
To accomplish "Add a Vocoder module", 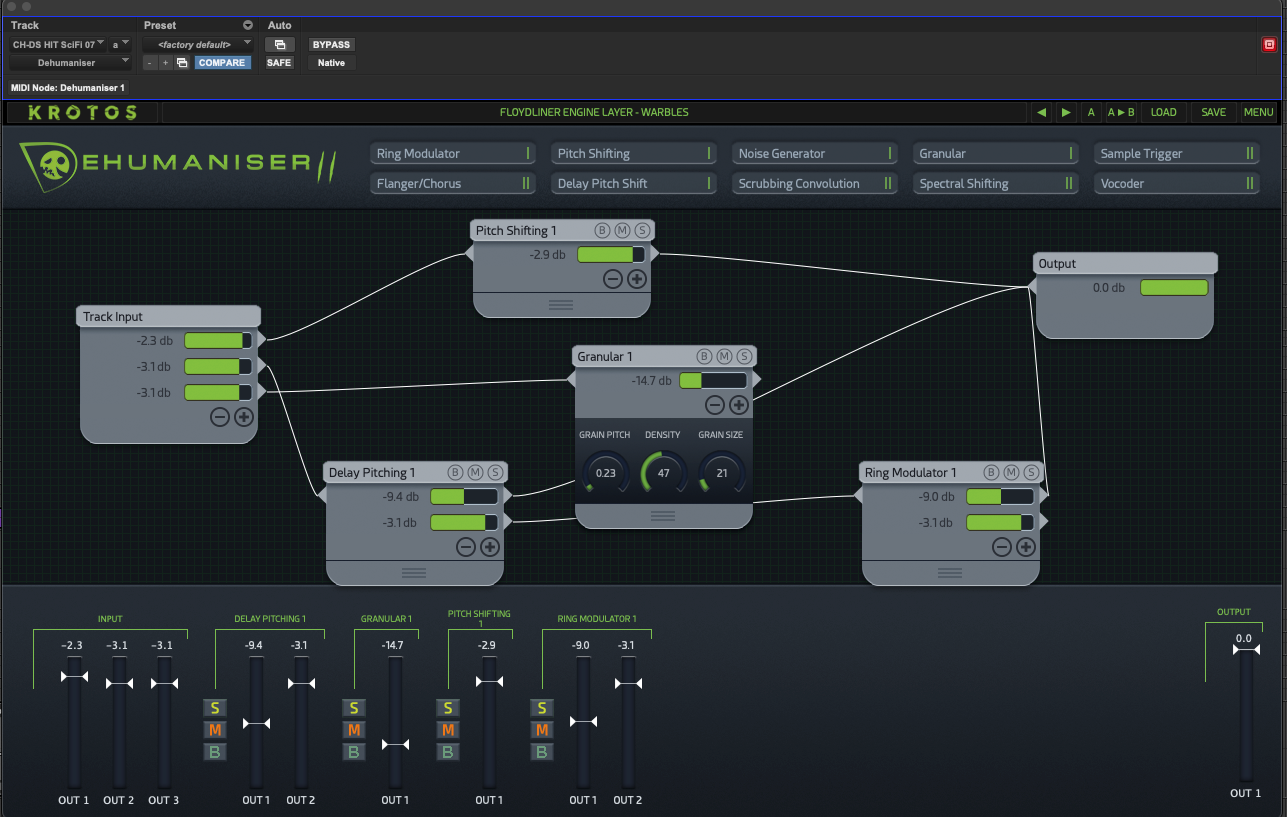I will coord(1177,184).
